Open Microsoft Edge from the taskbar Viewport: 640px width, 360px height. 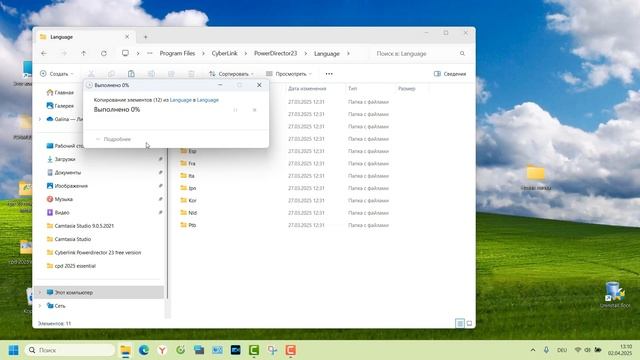tap(144, 350)
